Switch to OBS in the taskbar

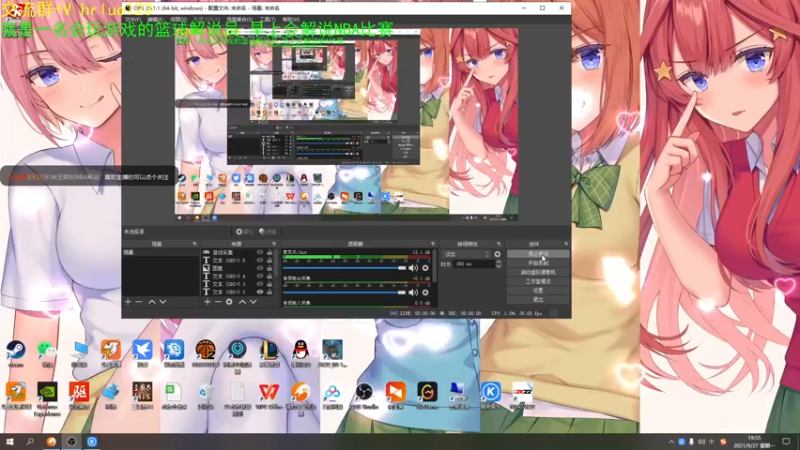click(x=71, y=442)
